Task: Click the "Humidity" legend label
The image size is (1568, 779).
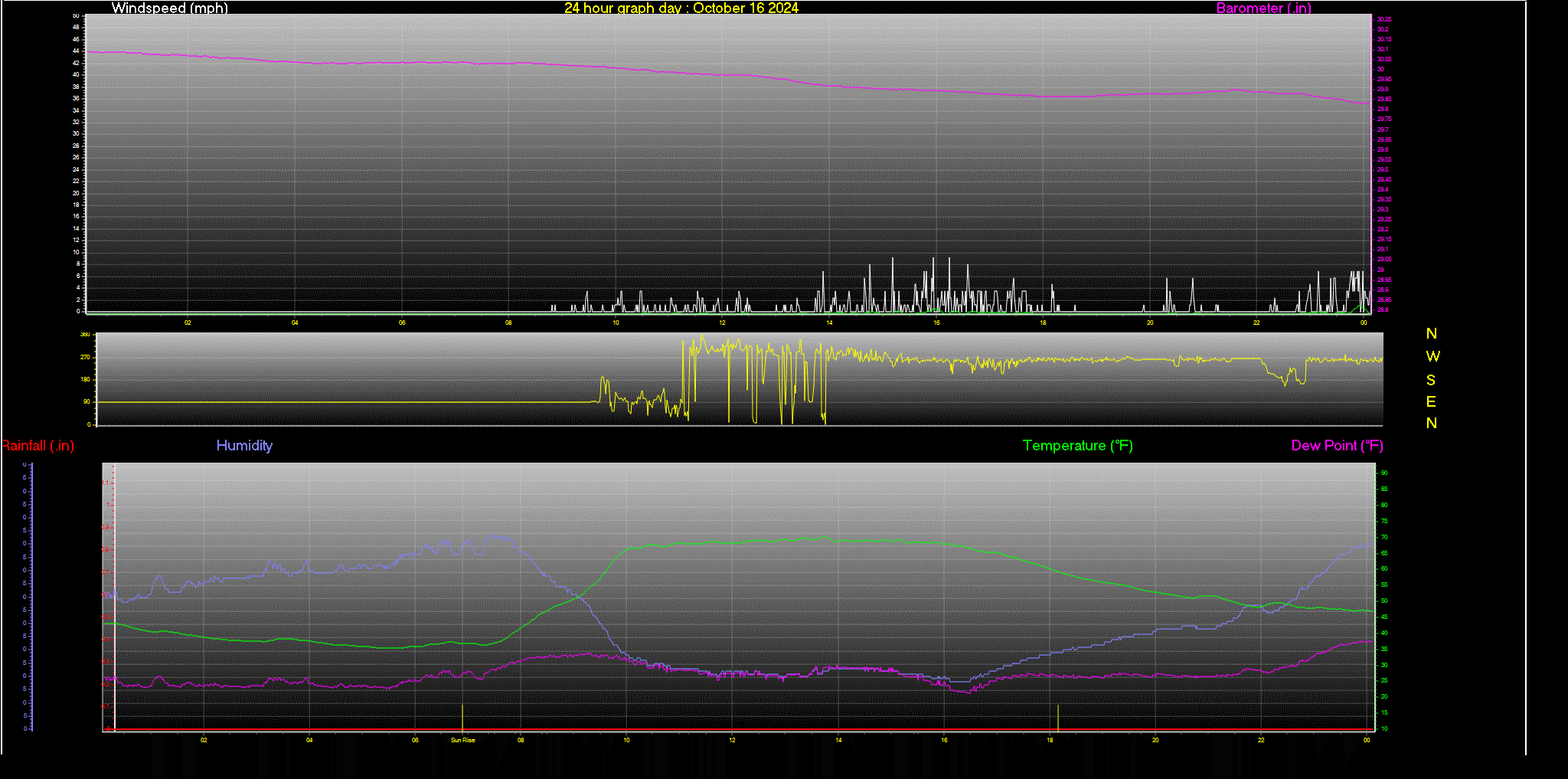Action: pyautogui.click(x=244, y=446)
